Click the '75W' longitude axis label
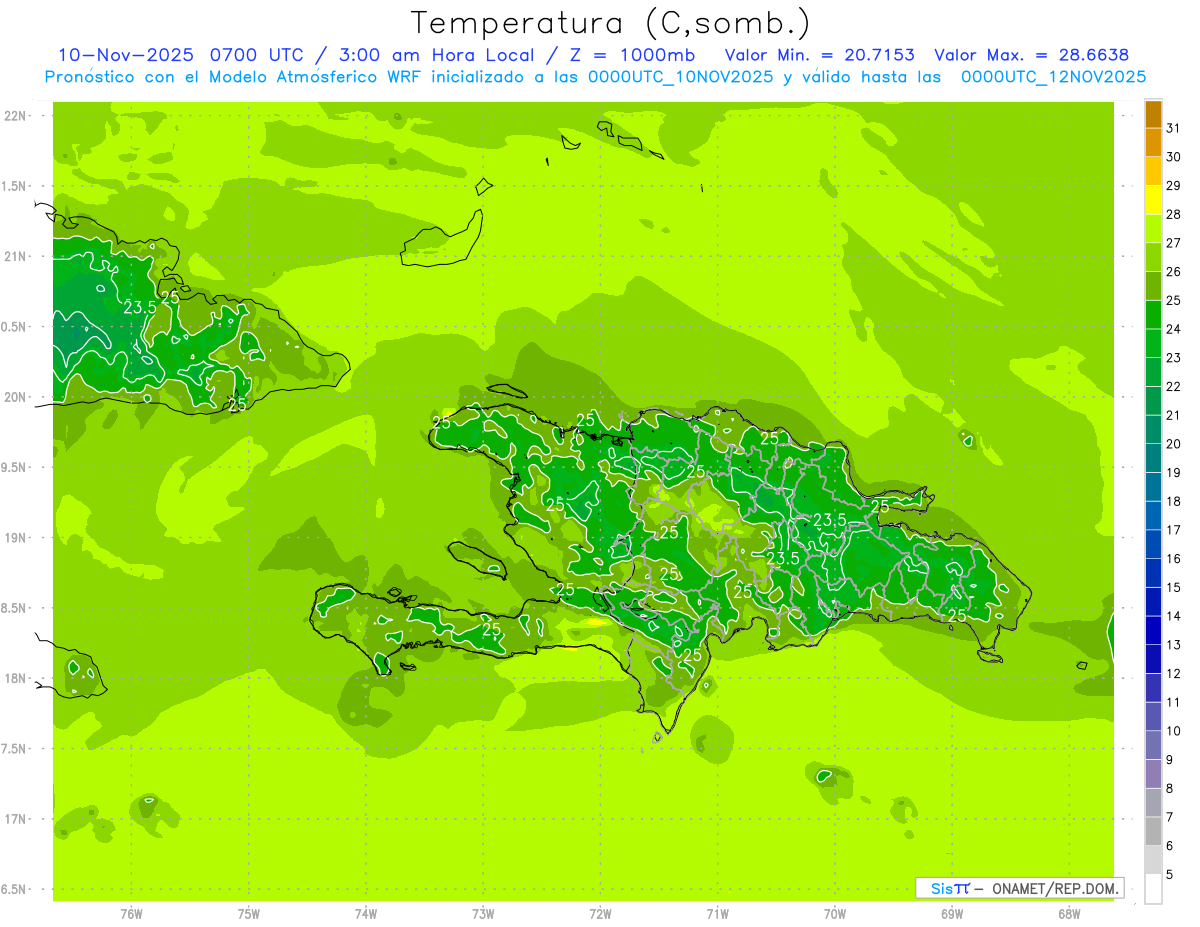Viewport: 1200px width, 927px height. 248,914
